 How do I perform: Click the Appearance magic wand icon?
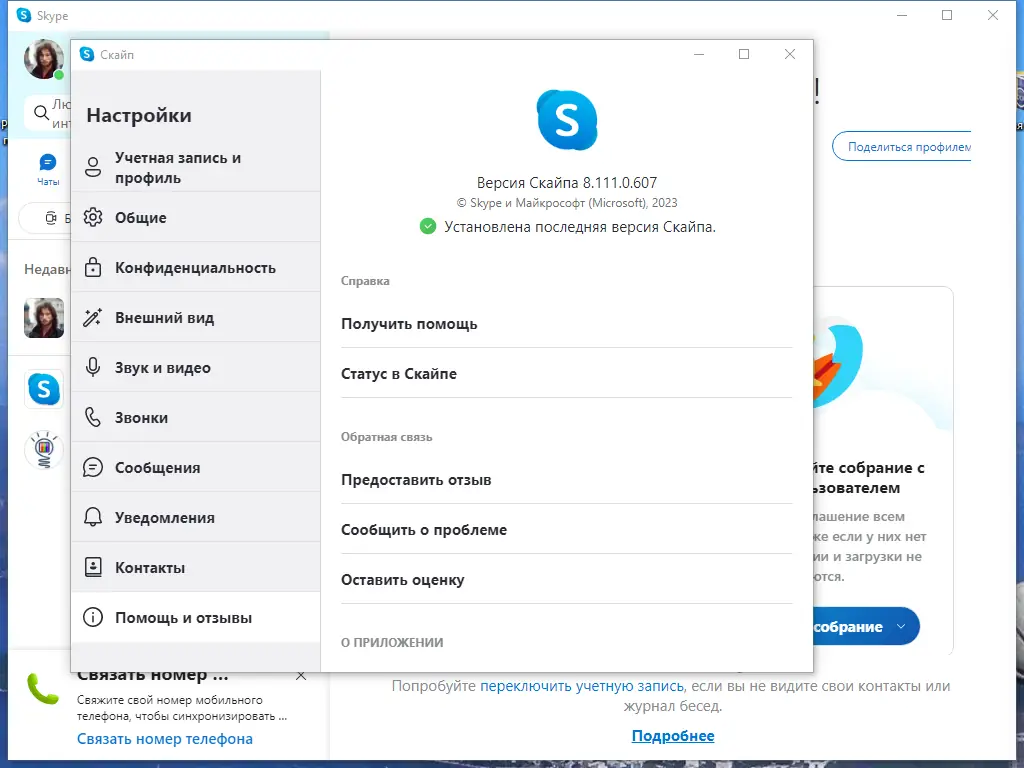(x=93, y=317)
